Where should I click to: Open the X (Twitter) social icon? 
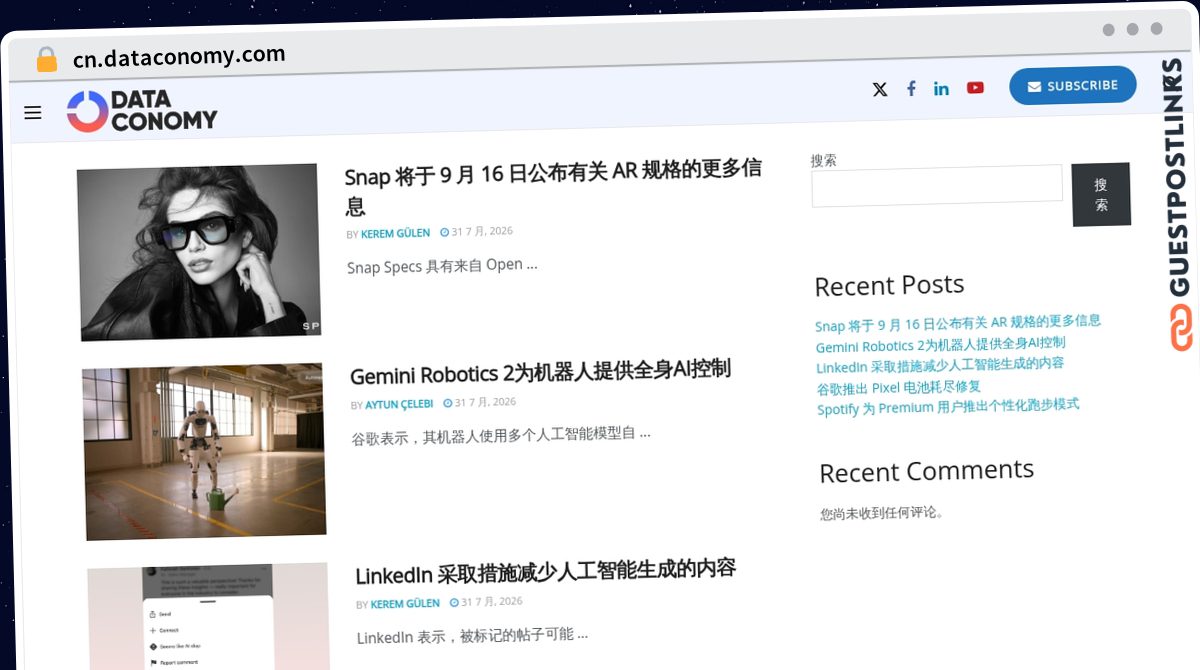click(x=880, y=89)
